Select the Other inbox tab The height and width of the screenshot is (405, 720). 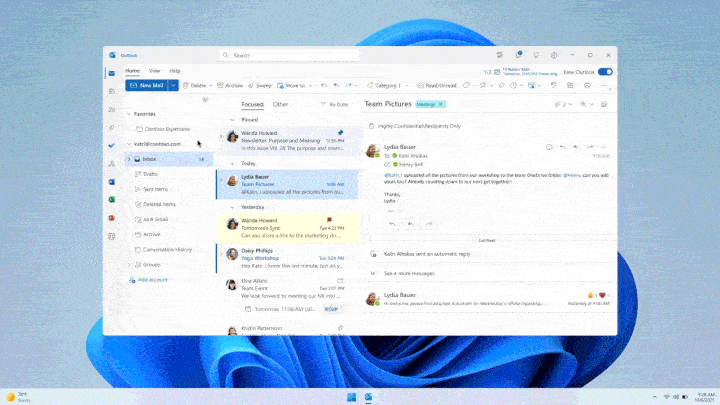(280, 104)
